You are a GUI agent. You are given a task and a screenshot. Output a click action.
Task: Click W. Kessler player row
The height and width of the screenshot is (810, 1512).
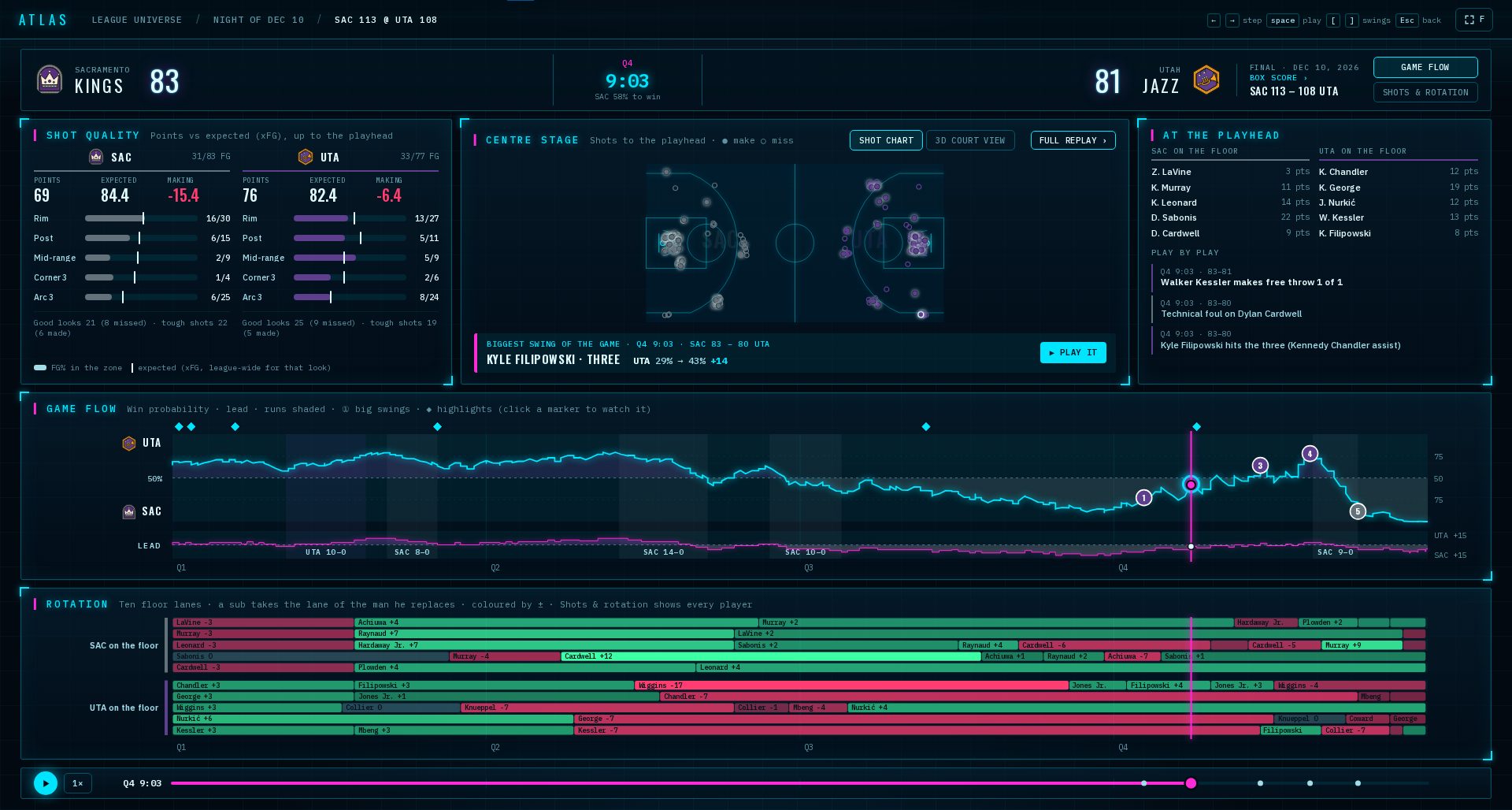pos(1399,217)
